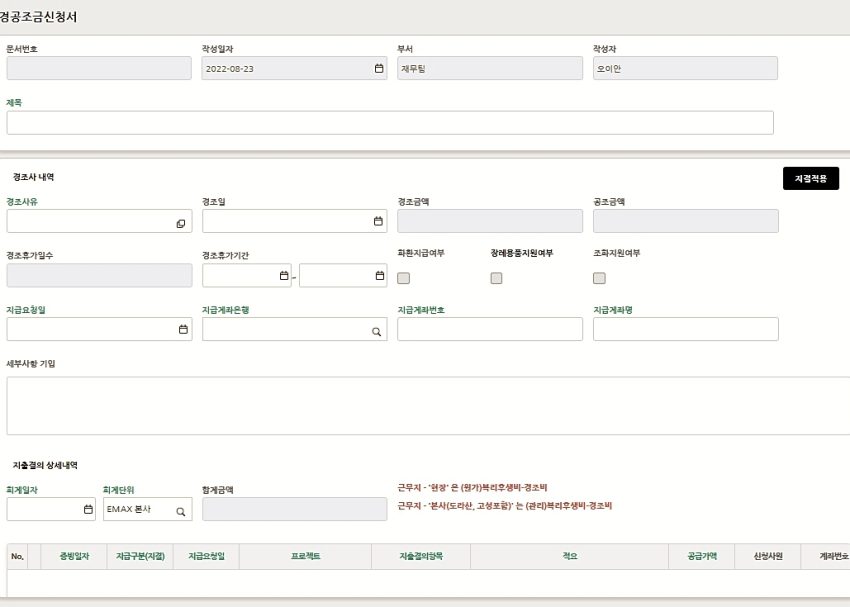This screenshot has width=850, height=607.
Task: Click the 증빙일자 column header
Action: 74,557
